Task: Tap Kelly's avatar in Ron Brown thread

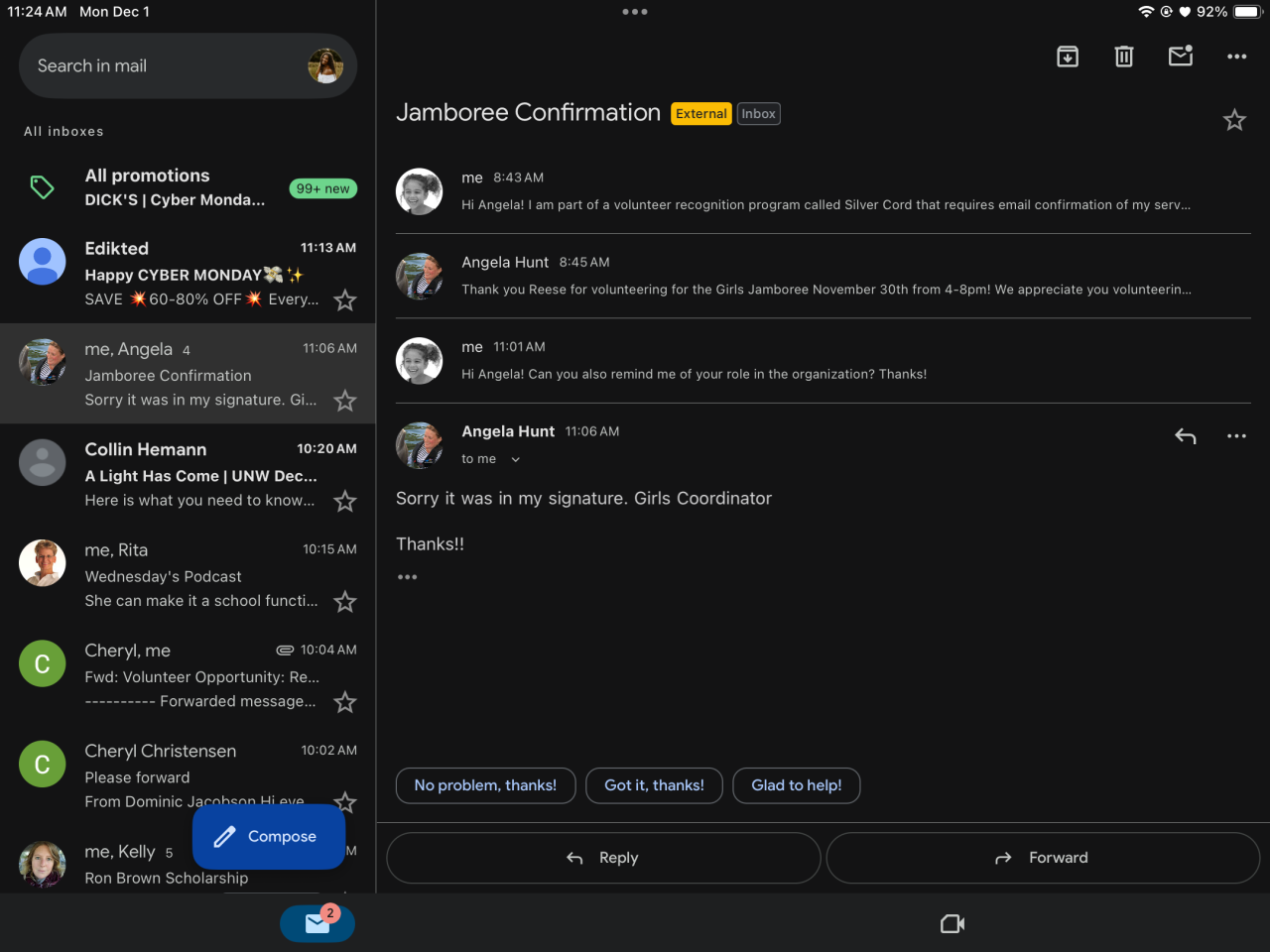Action: [43, 865]
